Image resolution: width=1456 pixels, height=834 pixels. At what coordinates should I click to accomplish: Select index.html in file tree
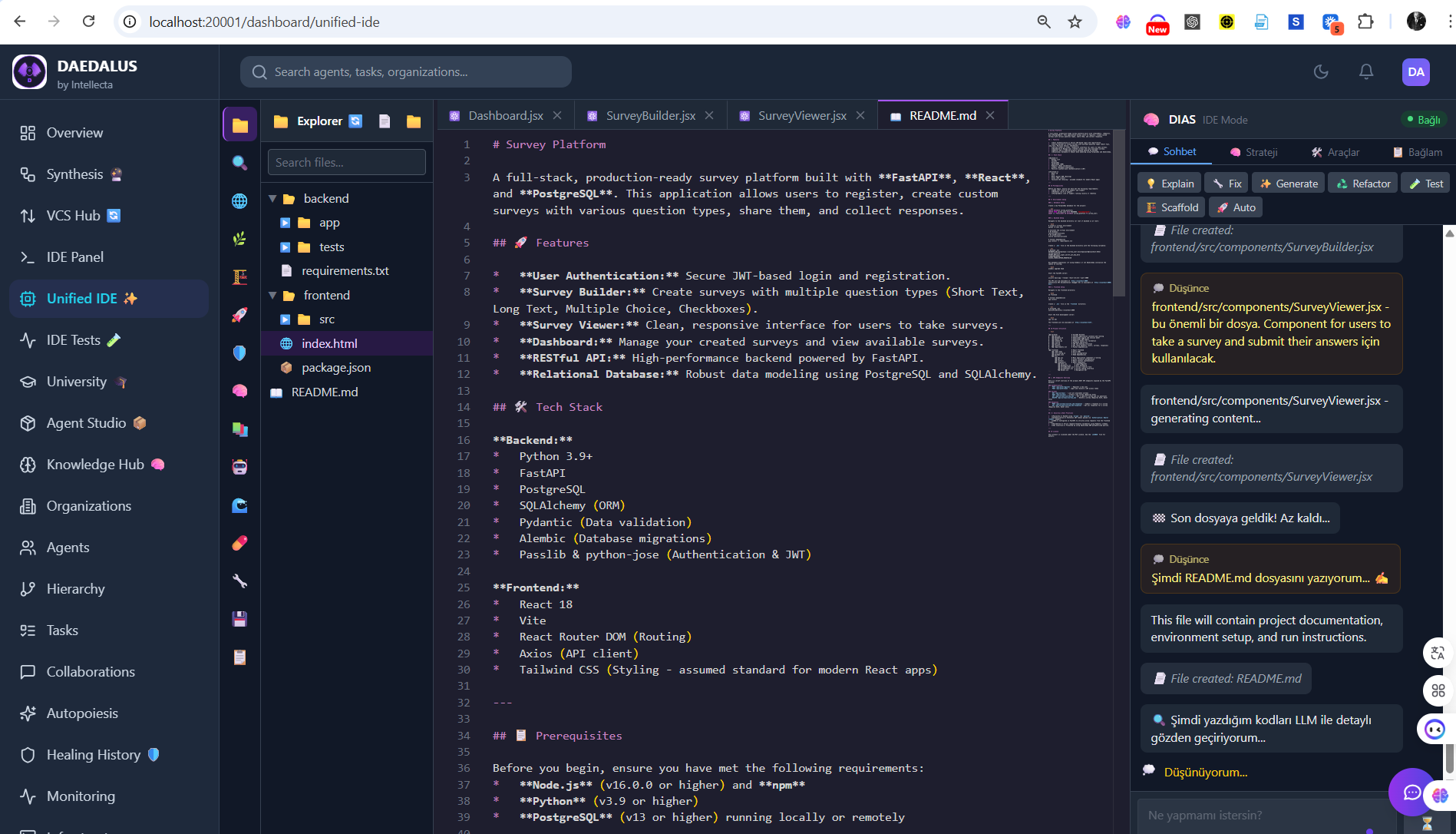coord(346,343)
